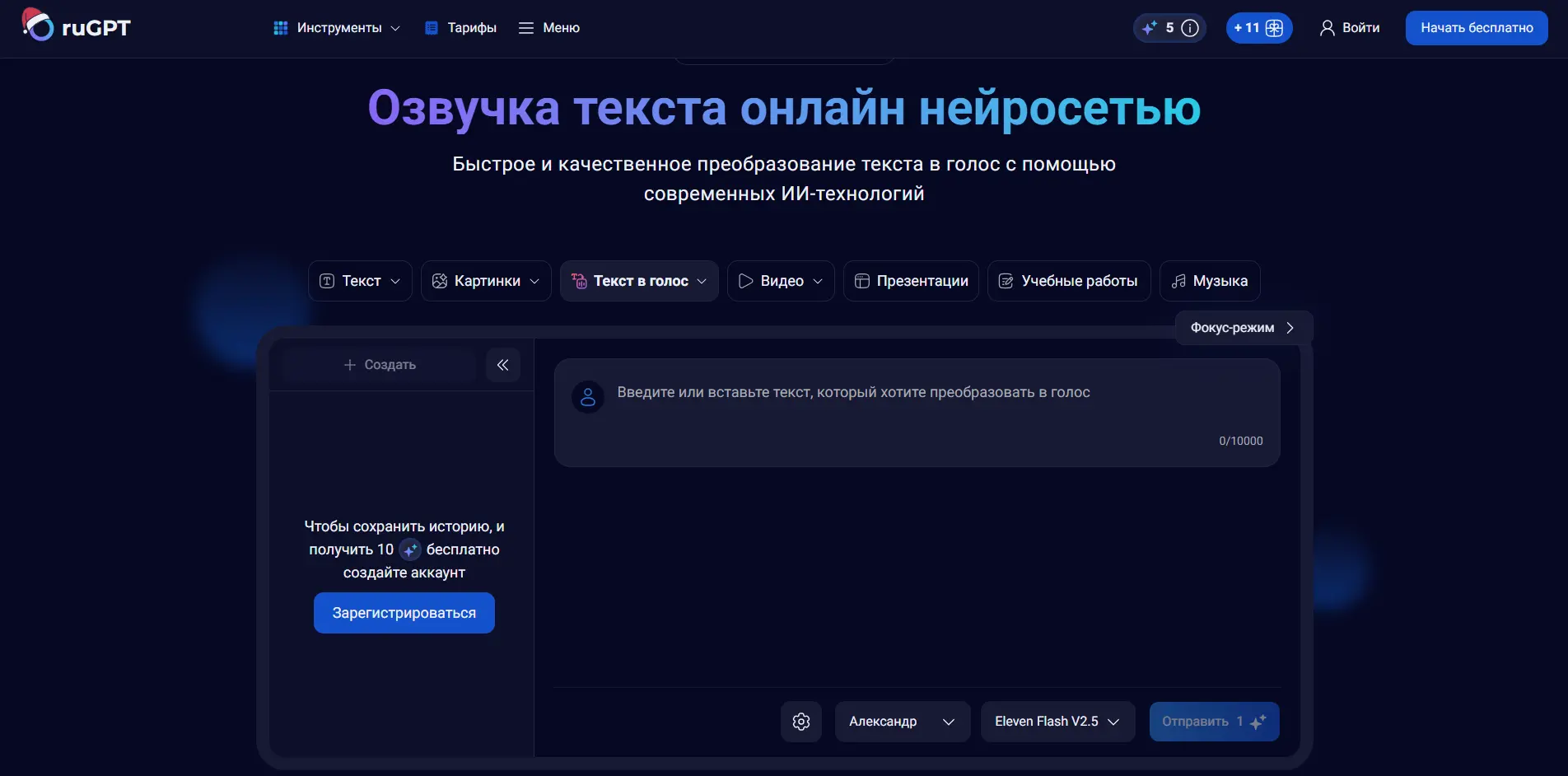Open the Александр voice selector

click(901, 722)
